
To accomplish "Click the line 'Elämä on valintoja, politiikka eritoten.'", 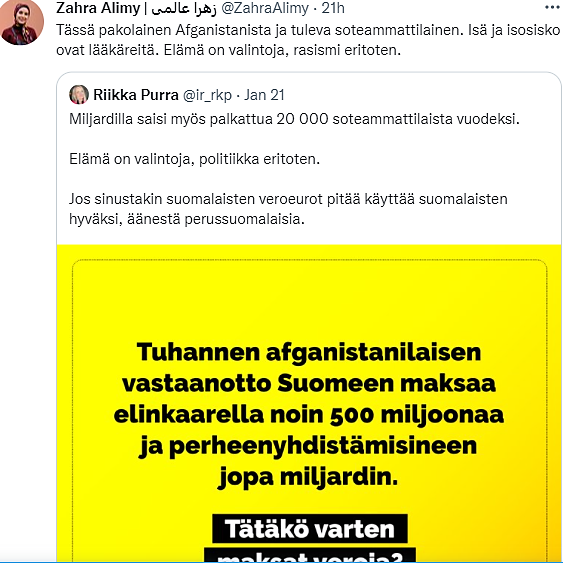I will point(194,159).
